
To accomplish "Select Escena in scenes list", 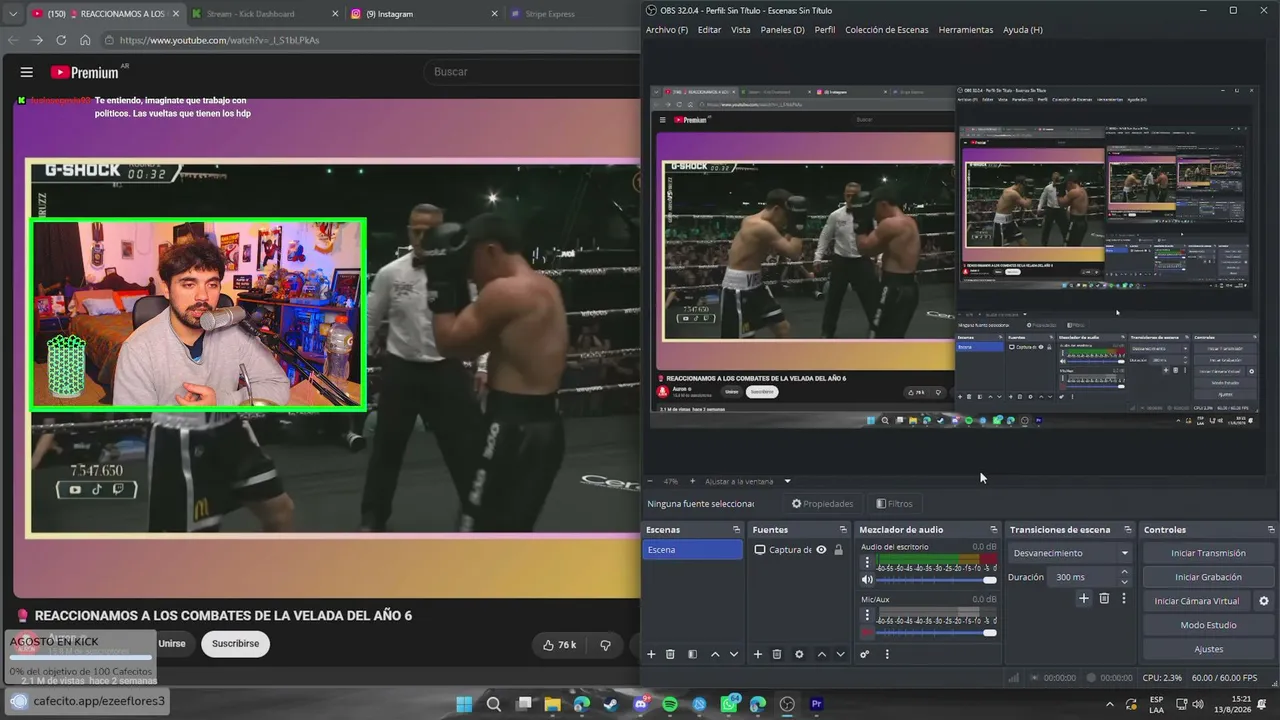I will pyautogui.click(x=693, y=550).
